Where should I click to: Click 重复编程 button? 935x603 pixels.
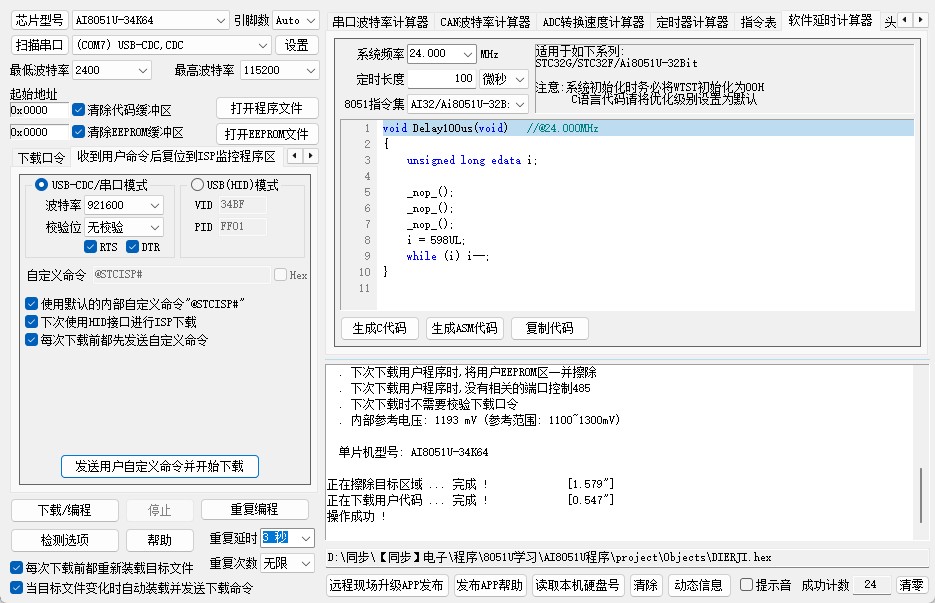tap(255, 509)
